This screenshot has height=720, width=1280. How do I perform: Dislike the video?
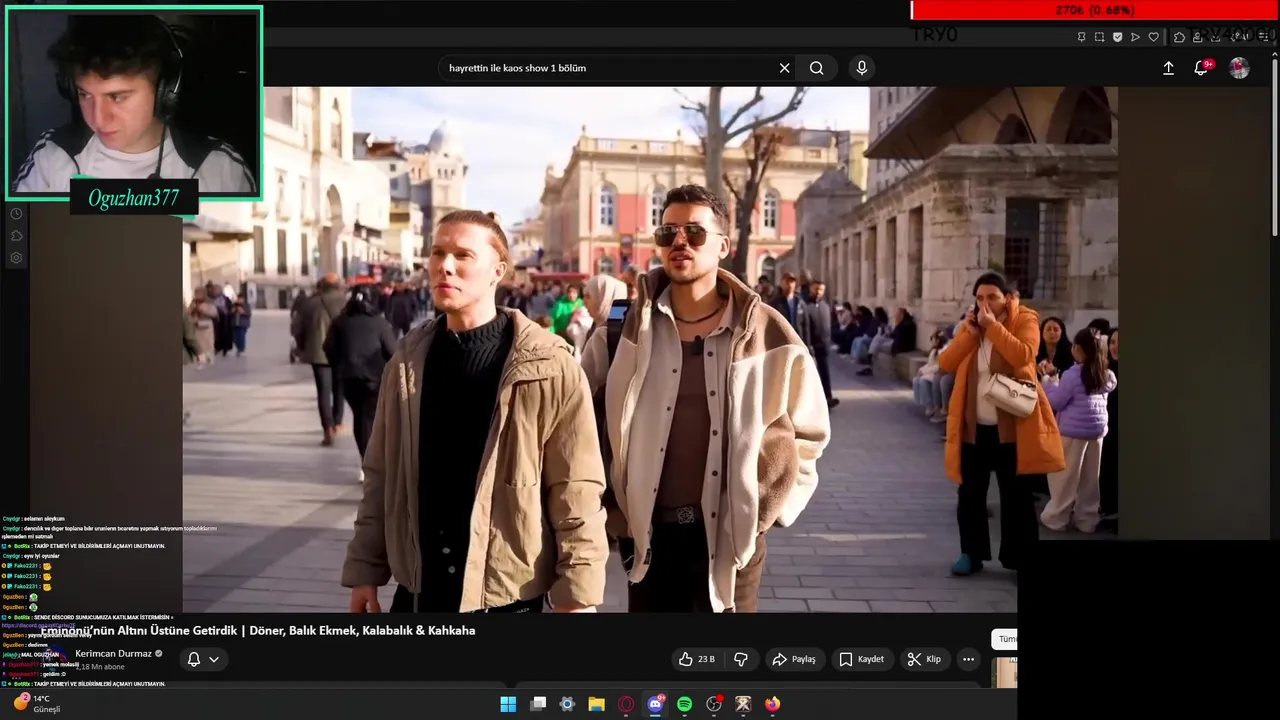click(x=741, y=659)
